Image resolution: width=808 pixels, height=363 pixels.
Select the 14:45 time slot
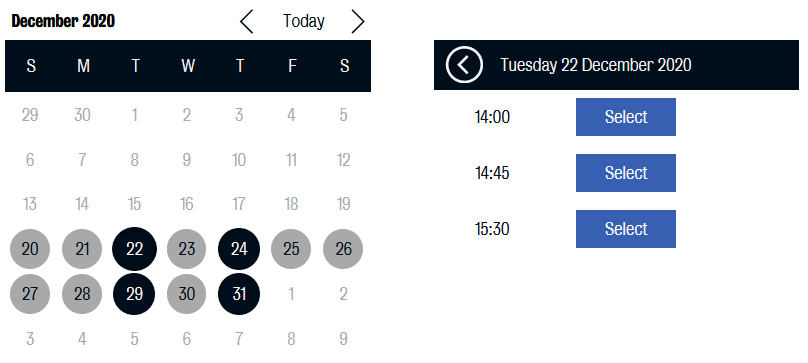(x=626, y=173)
